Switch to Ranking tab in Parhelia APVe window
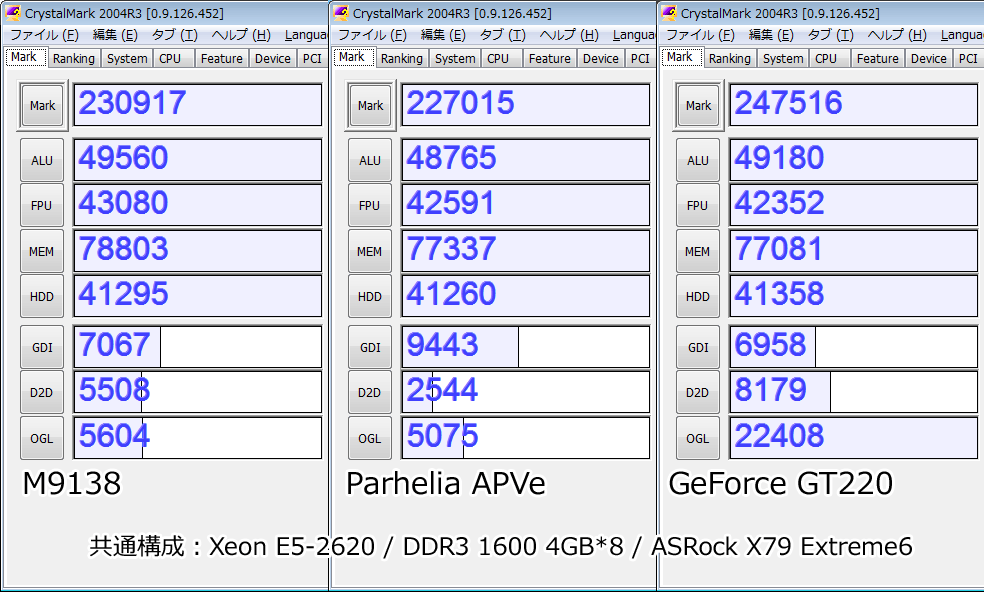Image resolution: width=984 pixels, height=592 pixels. tap(402, 58)
